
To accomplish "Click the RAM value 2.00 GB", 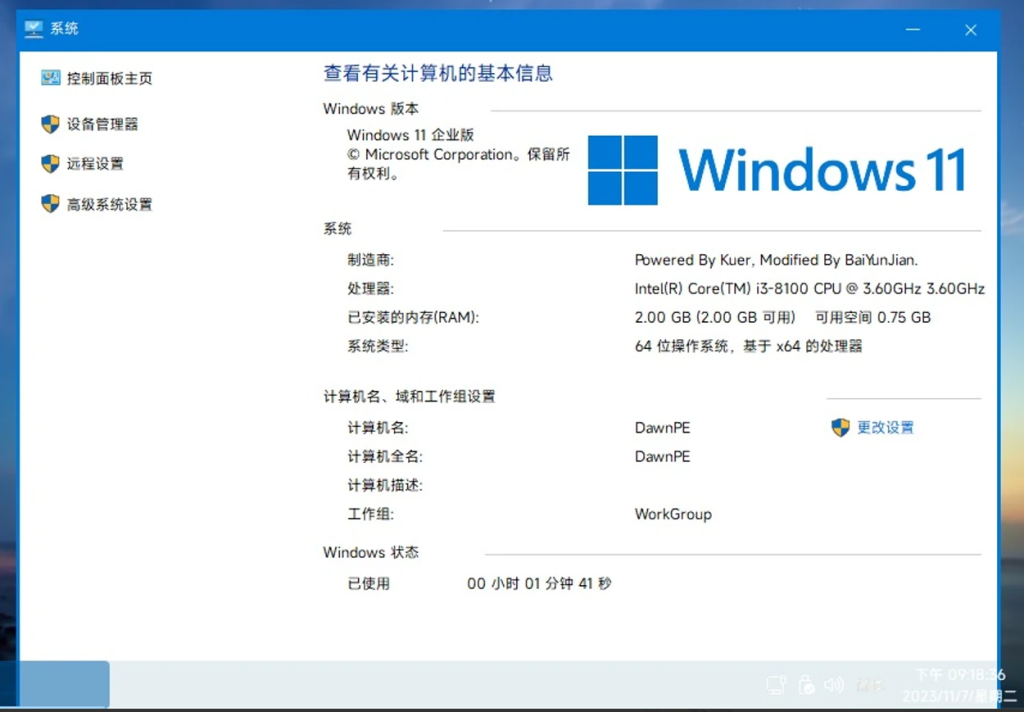I will (x=715, y=317).
